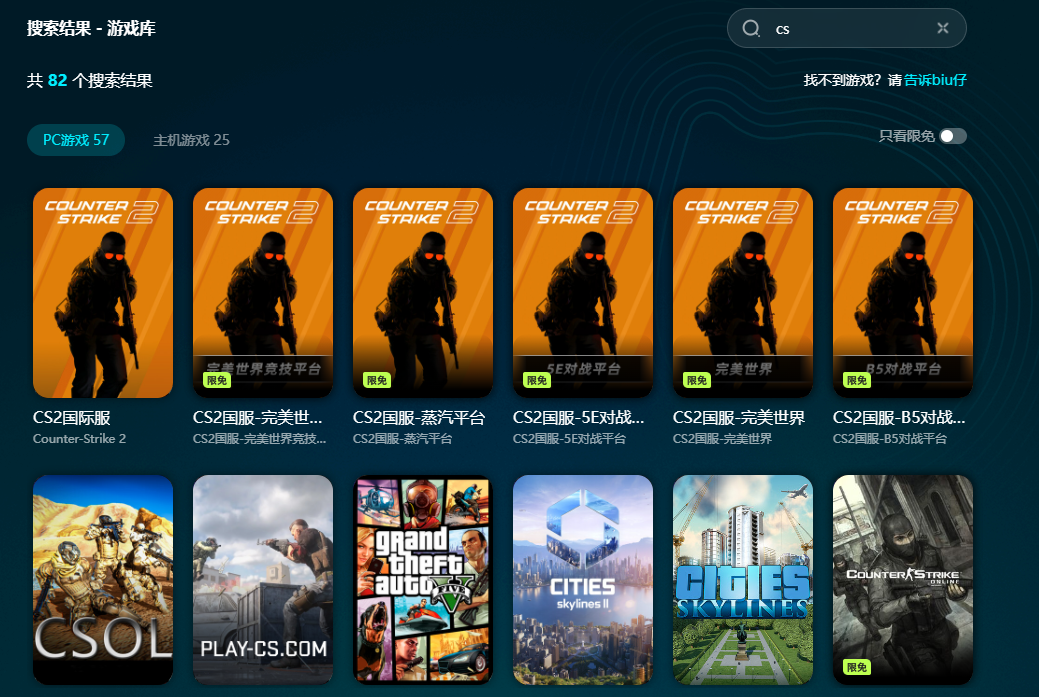Click the 限免 badge on B5对战平台 cover
Image resolution: width=1039 pixels, height=697 pixels.
pyautogui.click(x=857, y=380)
